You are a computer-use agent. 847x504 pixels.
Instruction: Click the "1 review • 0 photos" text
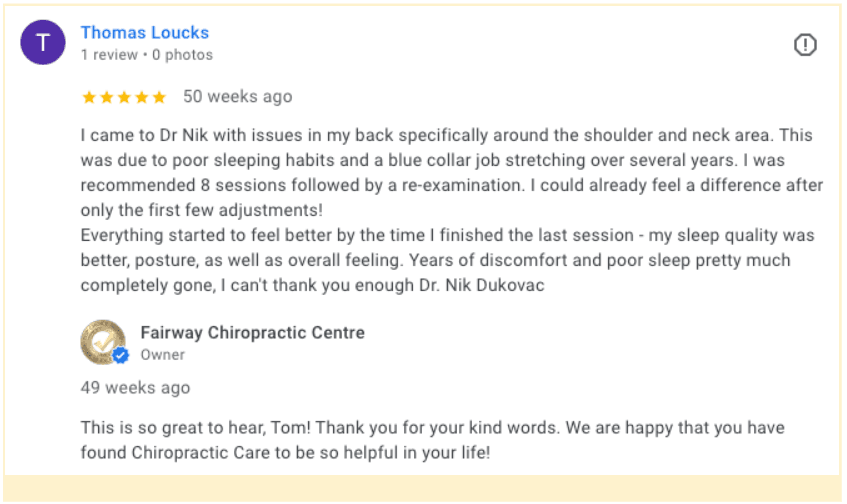146,55
